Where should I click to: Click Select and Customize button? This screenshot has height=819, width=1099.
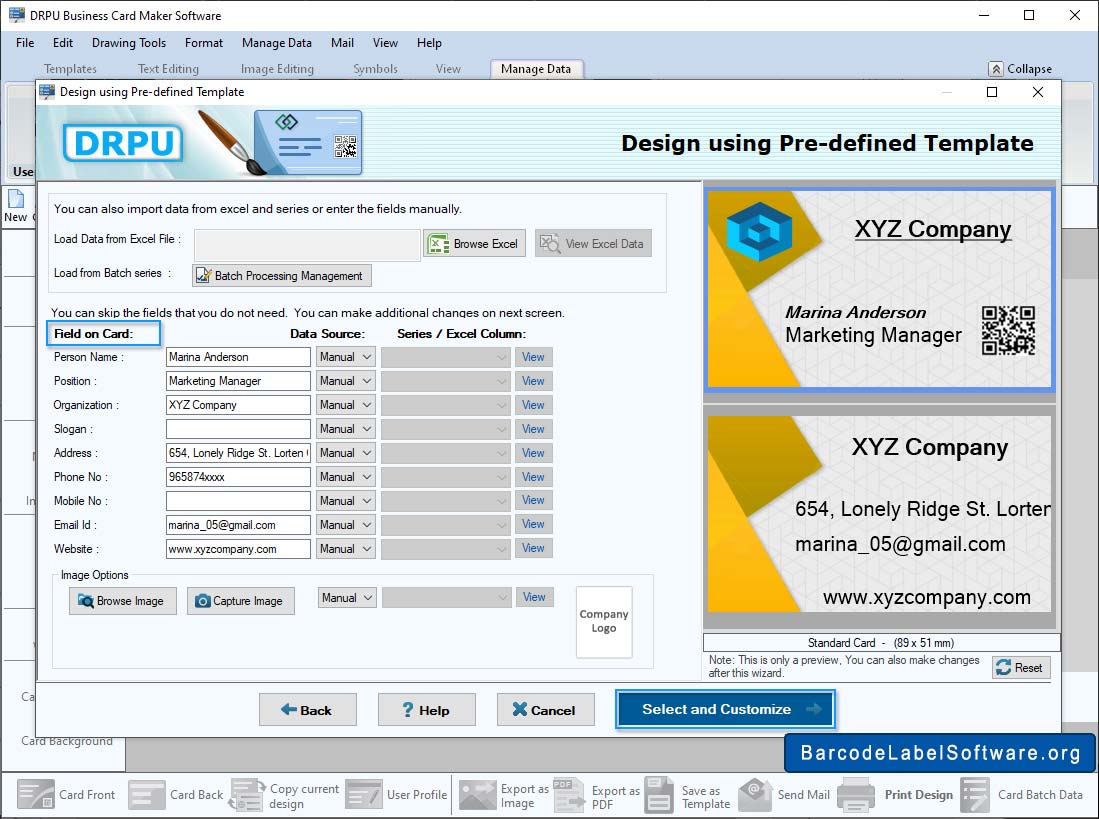725,709
